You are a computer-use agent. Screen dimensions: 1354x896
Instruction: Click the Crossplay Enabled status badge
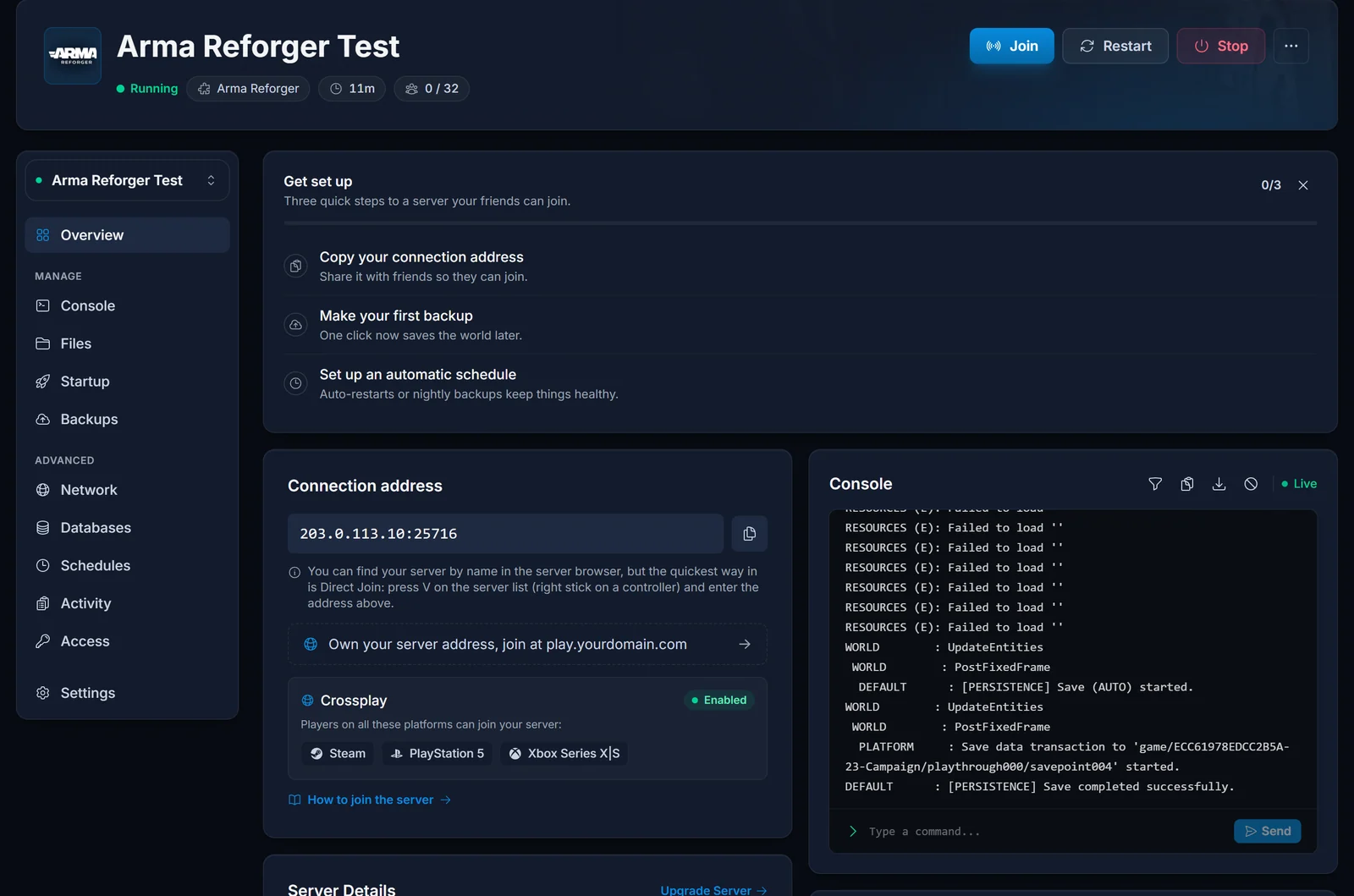(x=719, y=701)
